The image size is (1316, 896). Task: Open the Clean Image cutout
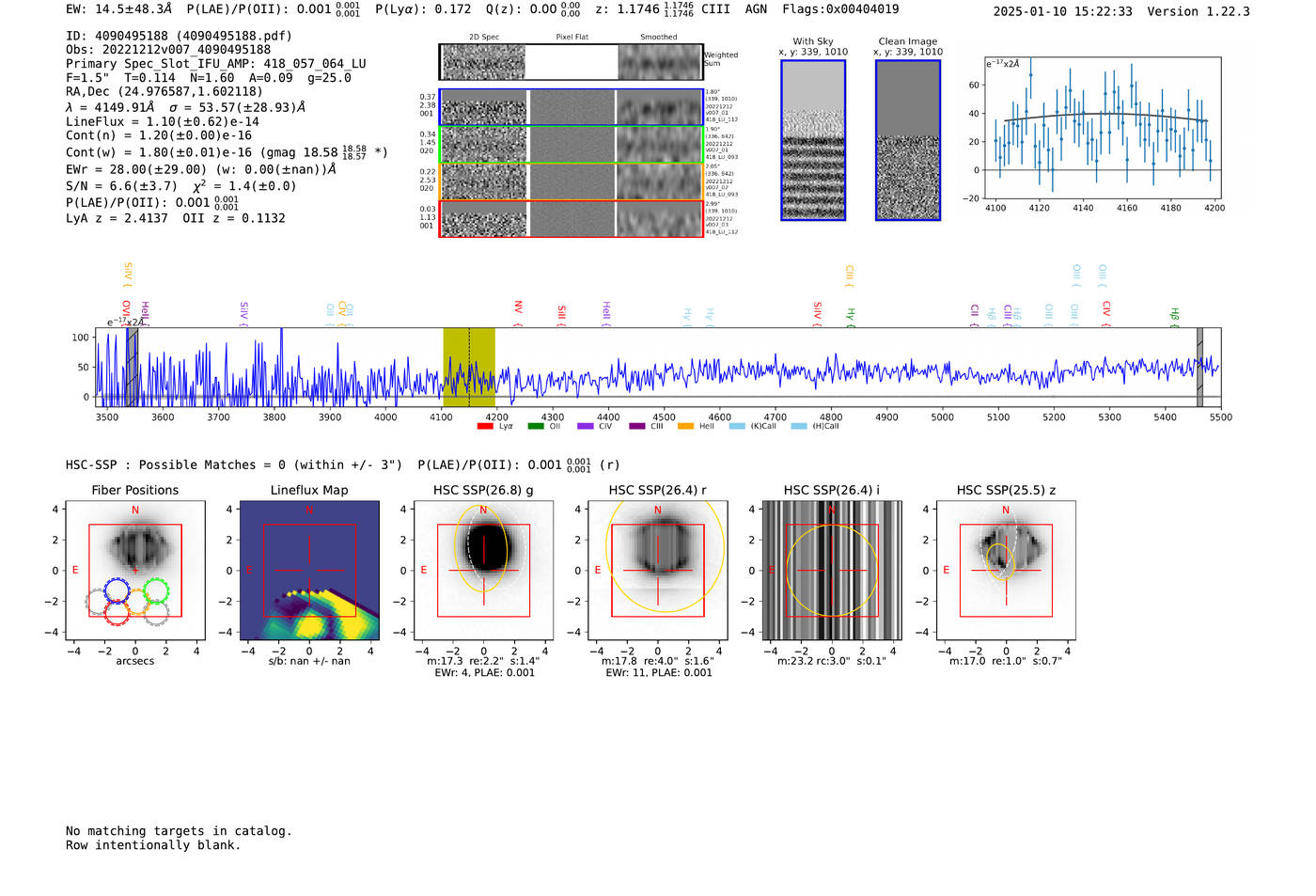point(908,140)
